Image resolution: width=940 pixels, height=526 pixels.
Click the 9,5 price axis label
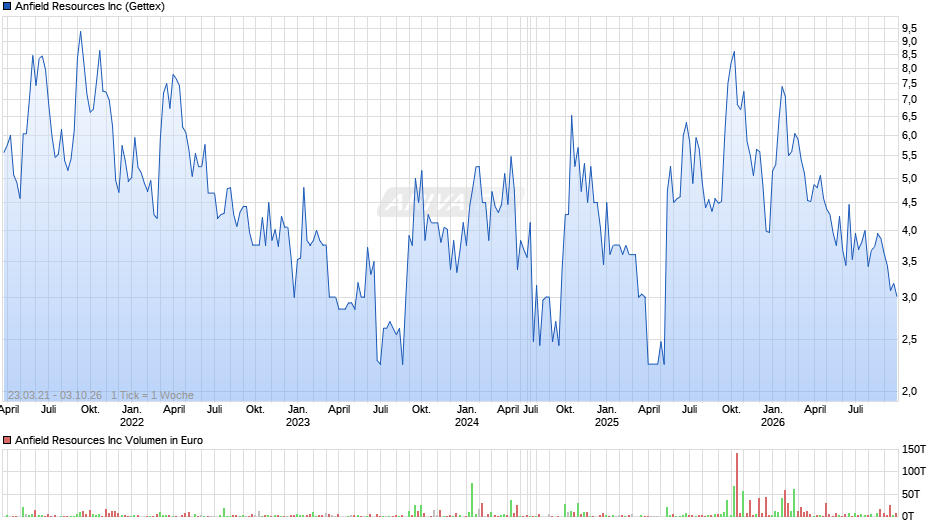(x=909, y=28)
